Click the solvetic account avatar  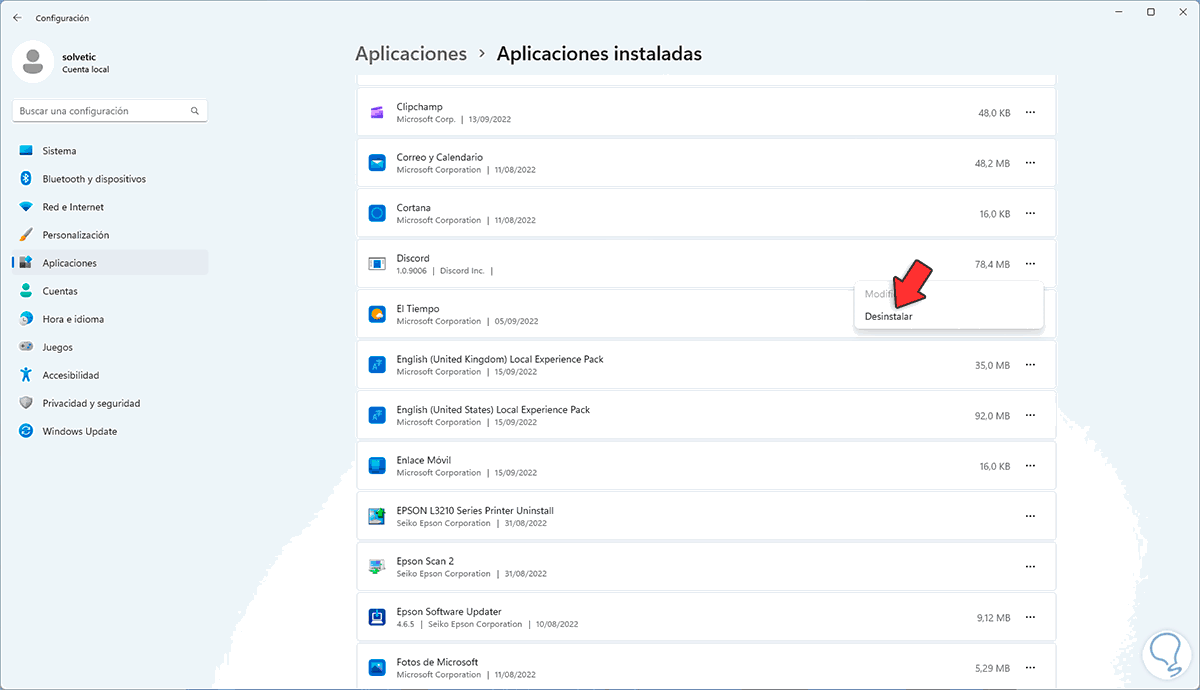point(33,62)
